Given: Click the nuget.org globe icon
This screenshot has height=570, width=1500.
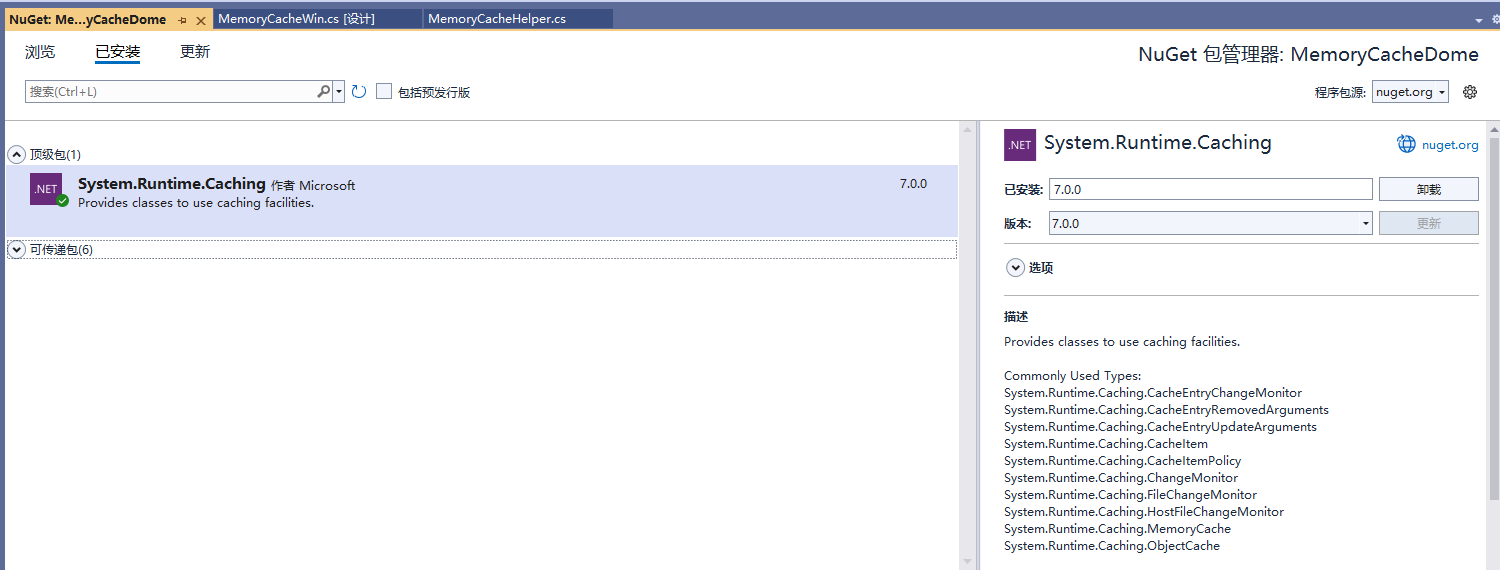Looking at the screenshot, I should (x=1407, y=145).
